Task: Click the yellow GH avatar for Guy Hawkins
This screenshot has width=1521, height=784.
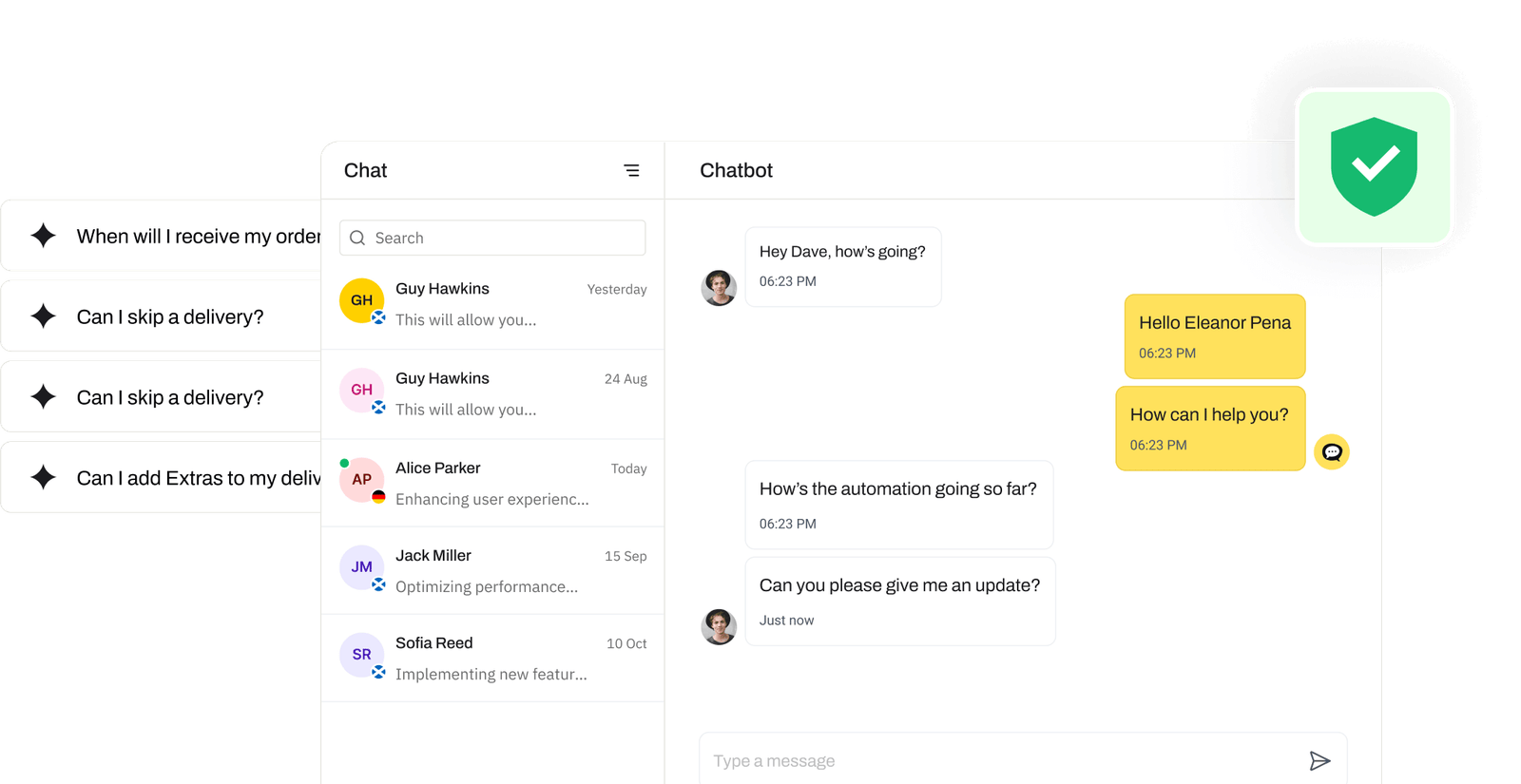Action: click(361, 300)
